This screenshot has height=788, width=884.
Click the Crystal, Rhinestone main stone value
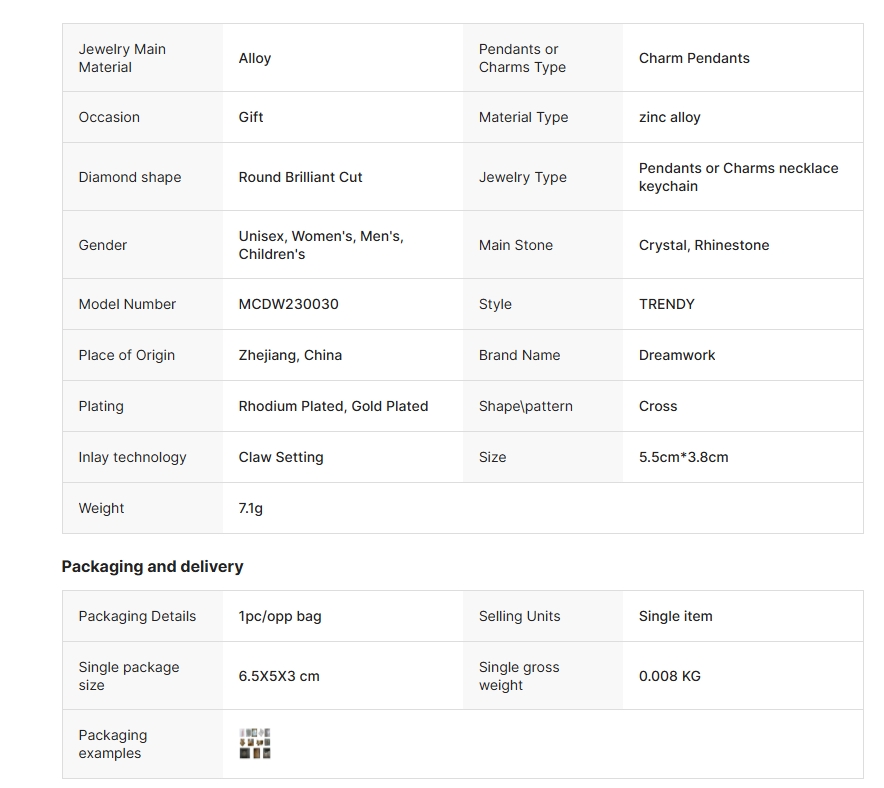point(704,245)
